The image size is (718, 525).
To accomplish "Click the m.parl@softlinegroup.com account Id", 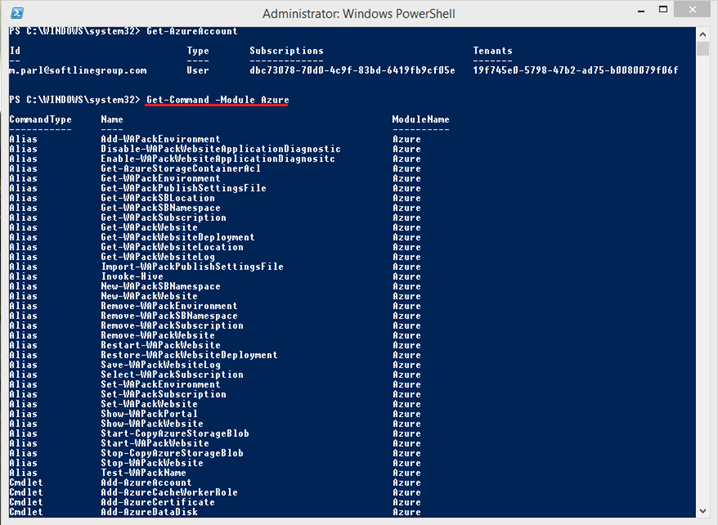I will point(78,70).
